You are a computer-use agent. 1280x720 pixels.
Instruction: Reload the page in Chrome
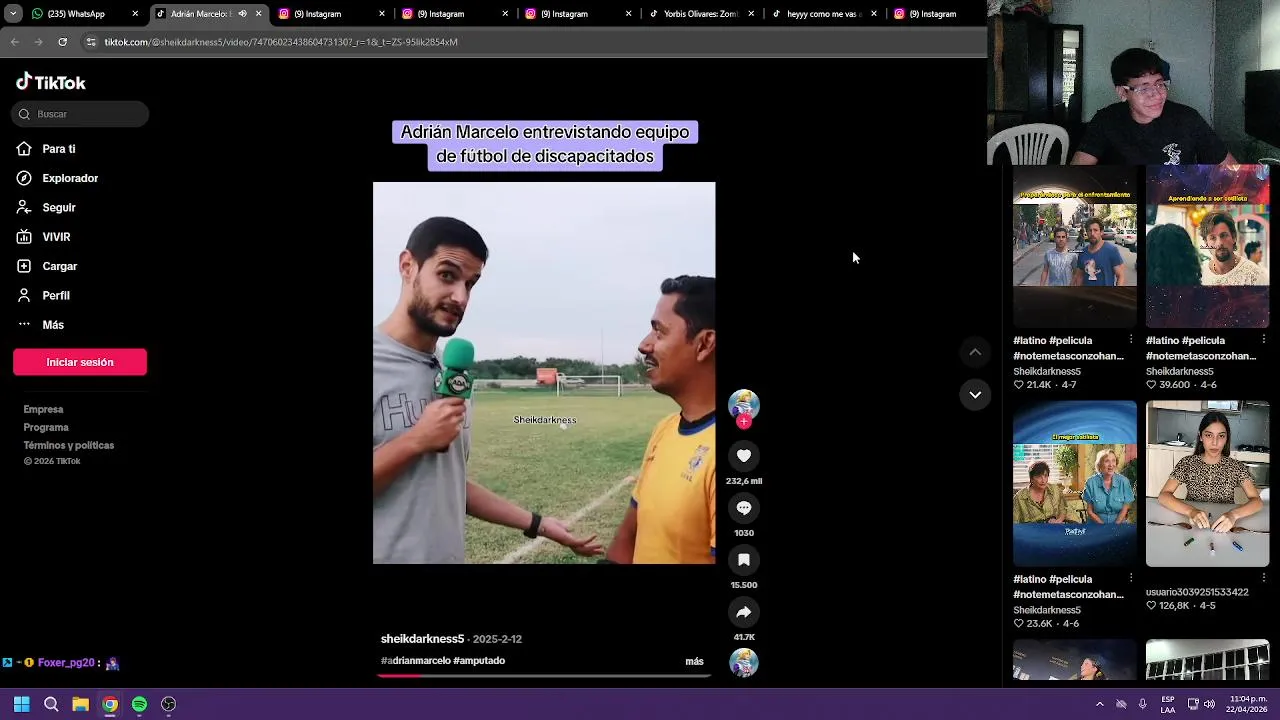pos(62,42)
